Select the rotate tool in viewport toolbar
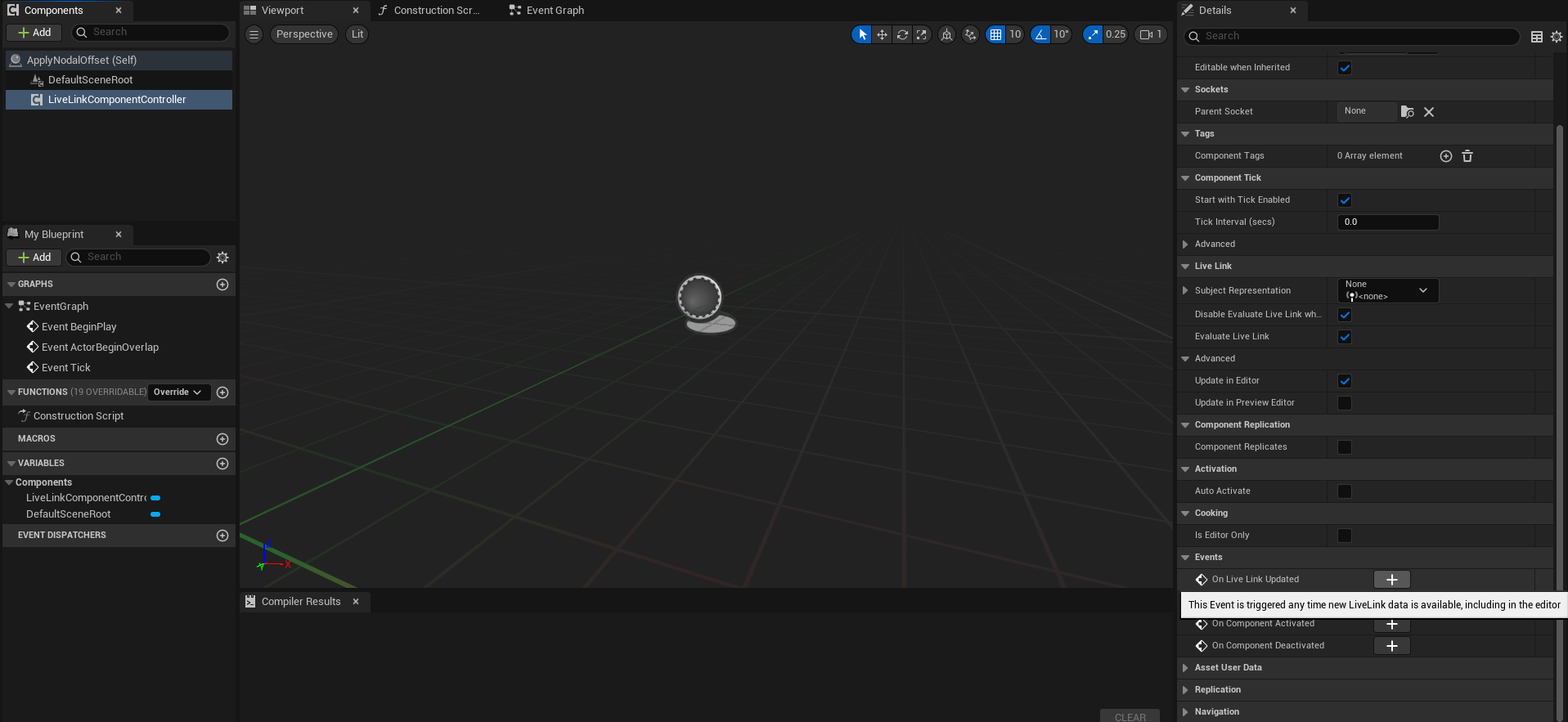The image size is (1568, 722). (902, 34)
